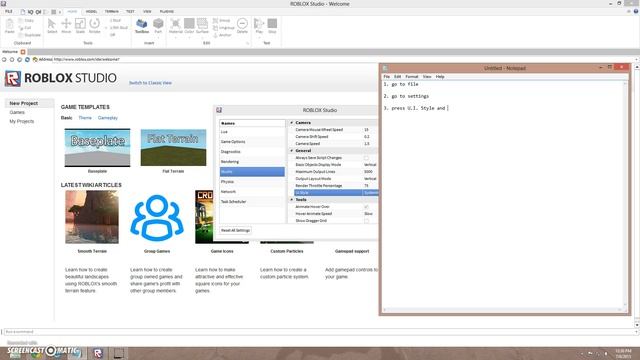Click the Ungroup button
This screenshot has width=640, height=360.
coord(224,28)
